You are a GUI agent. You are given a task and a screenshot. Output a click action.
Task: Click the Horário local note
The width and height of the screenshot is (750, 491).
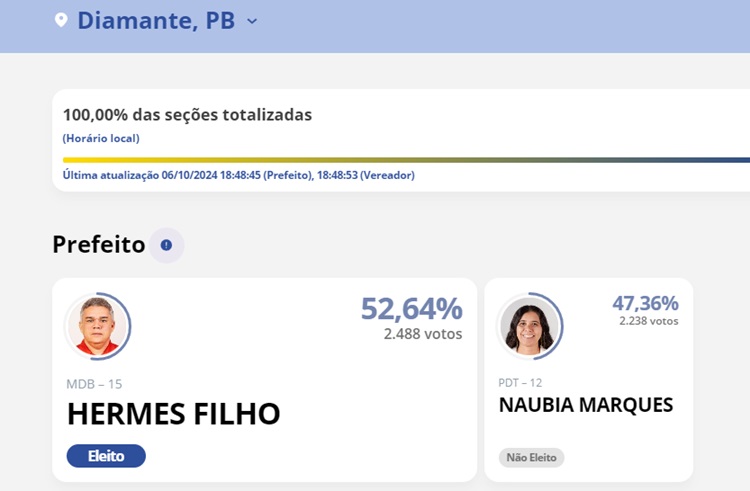tap(101, 138)
